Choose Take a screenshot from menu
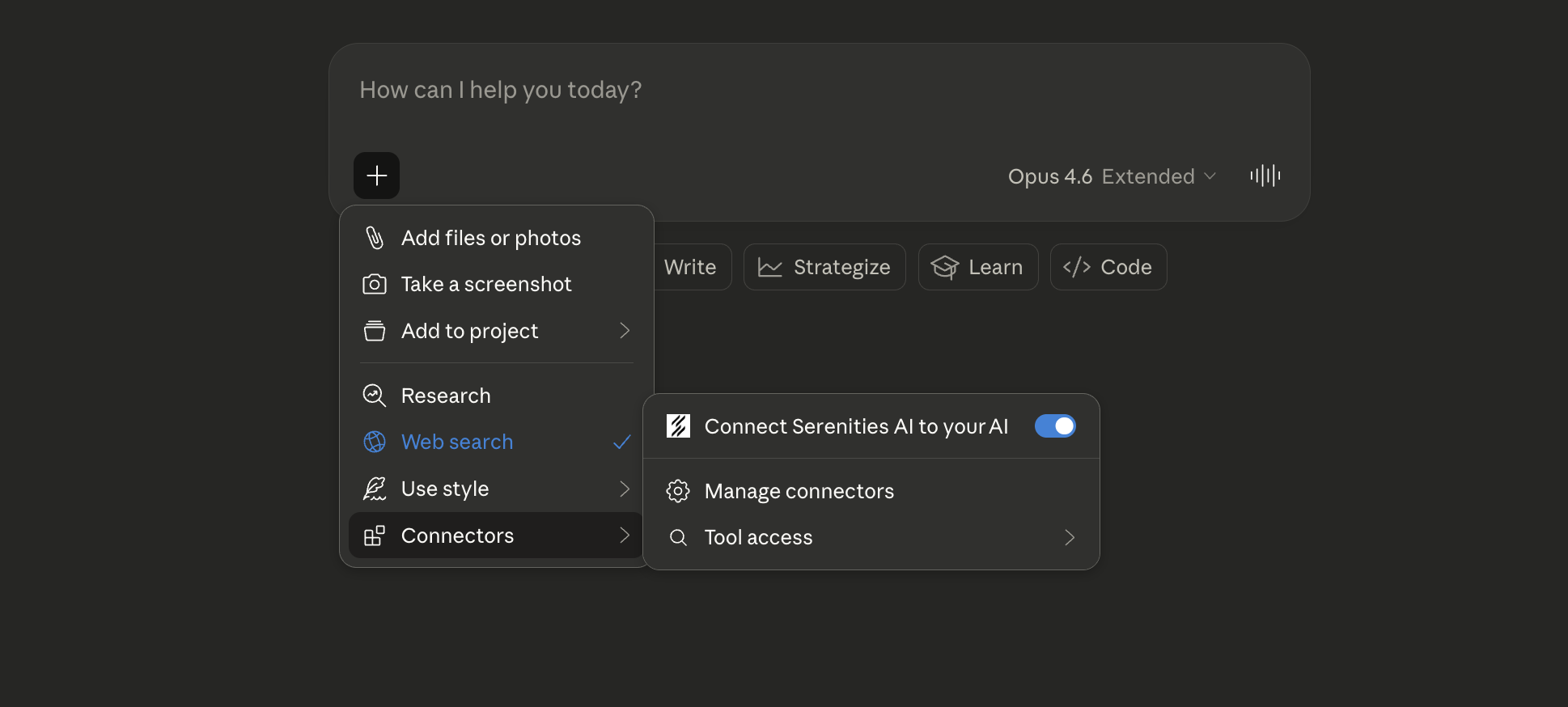Image resolution: width=1568 pixels, height=707 pixels. point(485,285)
